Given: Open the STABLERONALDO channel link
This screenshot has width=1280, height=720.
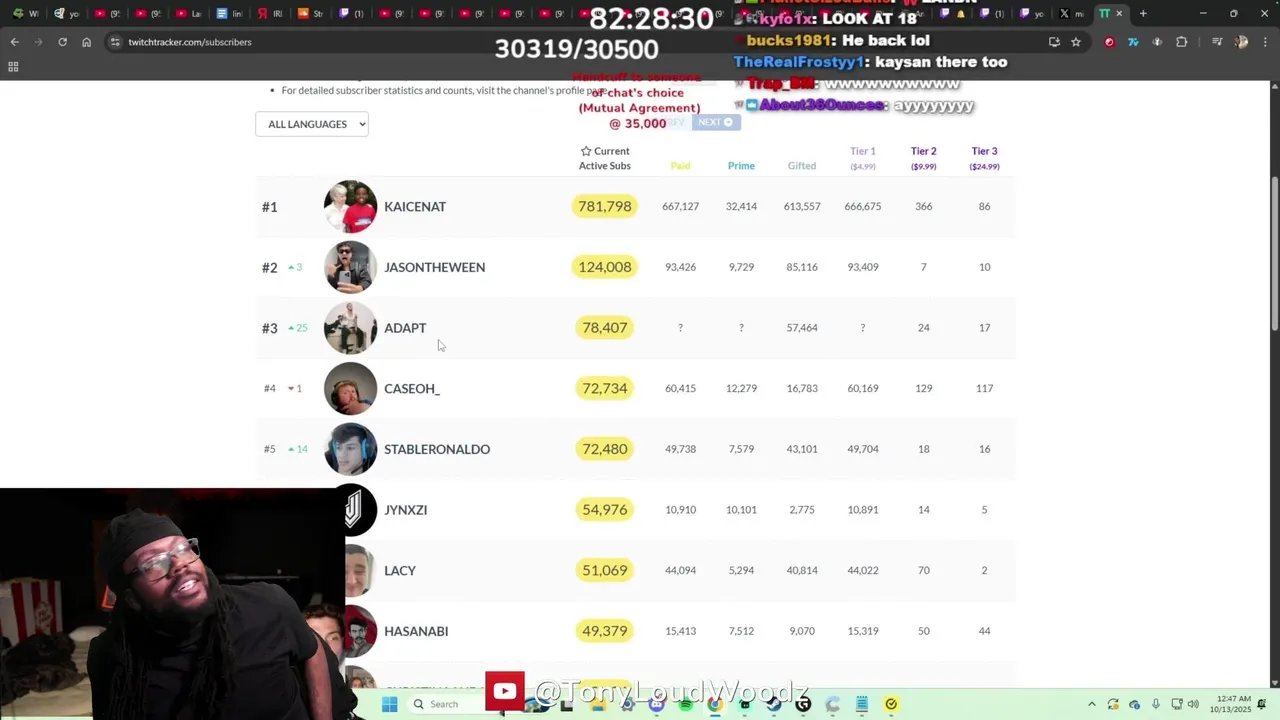Looking at the screenshot, I should click(x=437, y=449).
